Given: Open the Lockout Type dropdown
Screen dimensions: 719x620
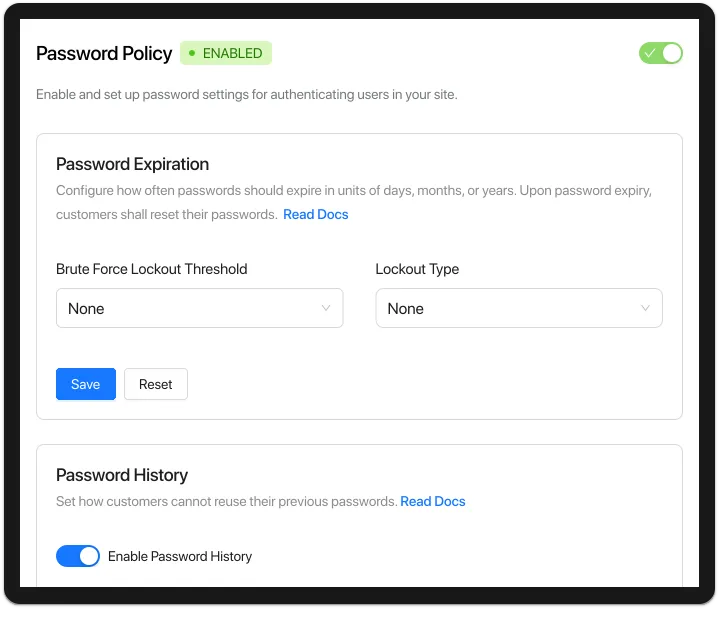Looking at the screenshot, I should pyautogui.click(x=519, y=308).
